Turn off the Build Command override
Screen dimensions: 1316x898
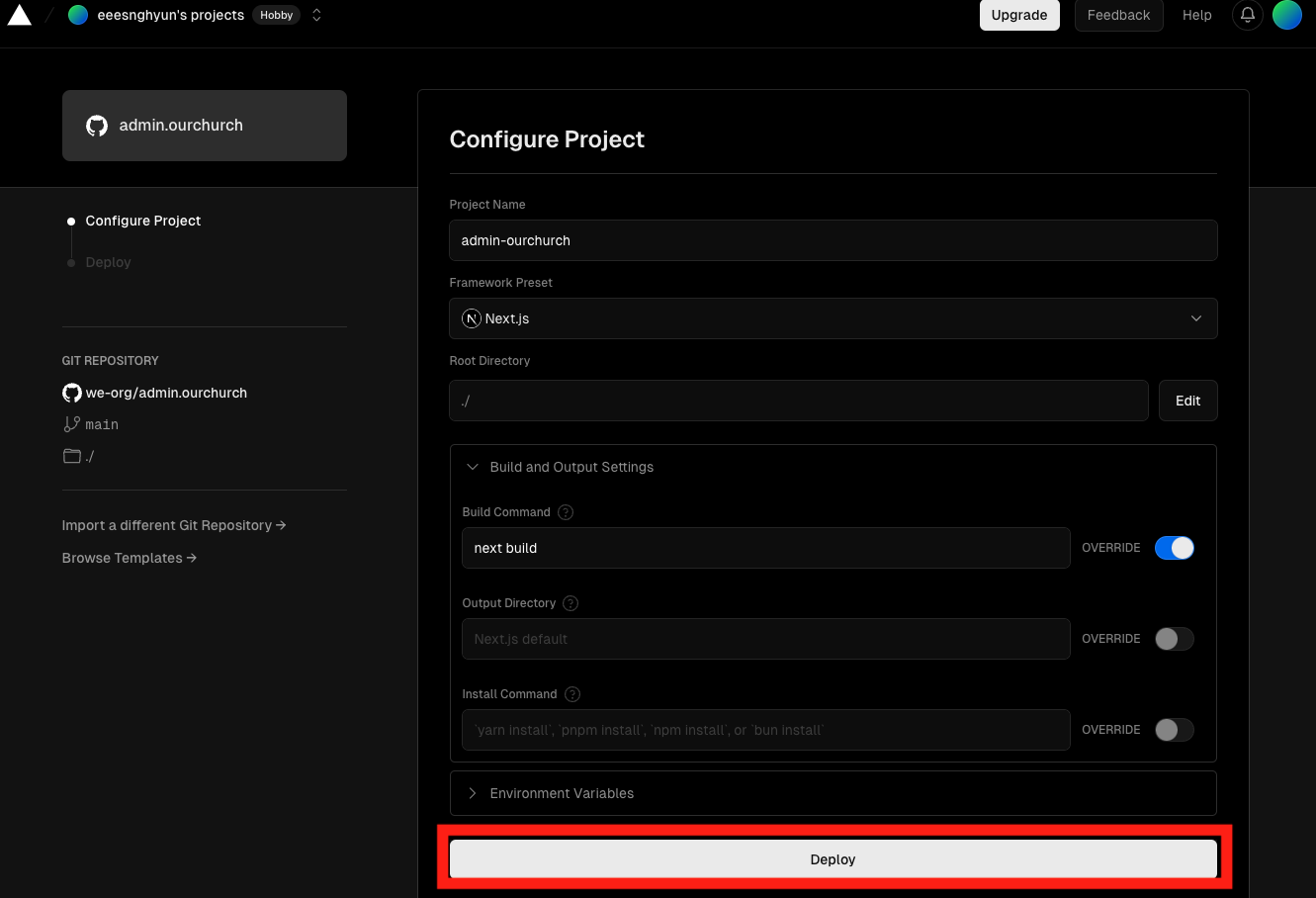(1175, 548)
